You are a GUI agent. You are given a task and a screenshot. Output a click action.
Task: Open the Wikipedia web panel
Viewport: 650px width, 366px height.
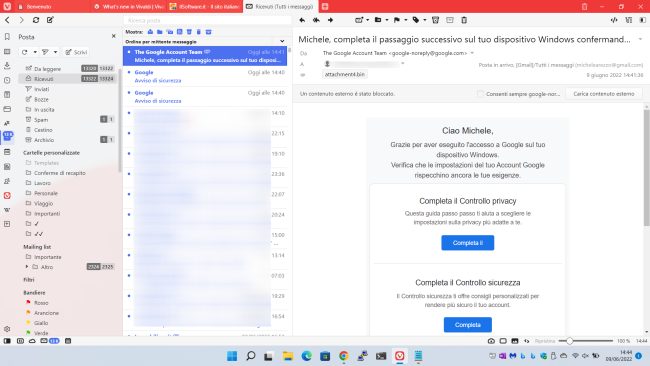pos(7,210)
